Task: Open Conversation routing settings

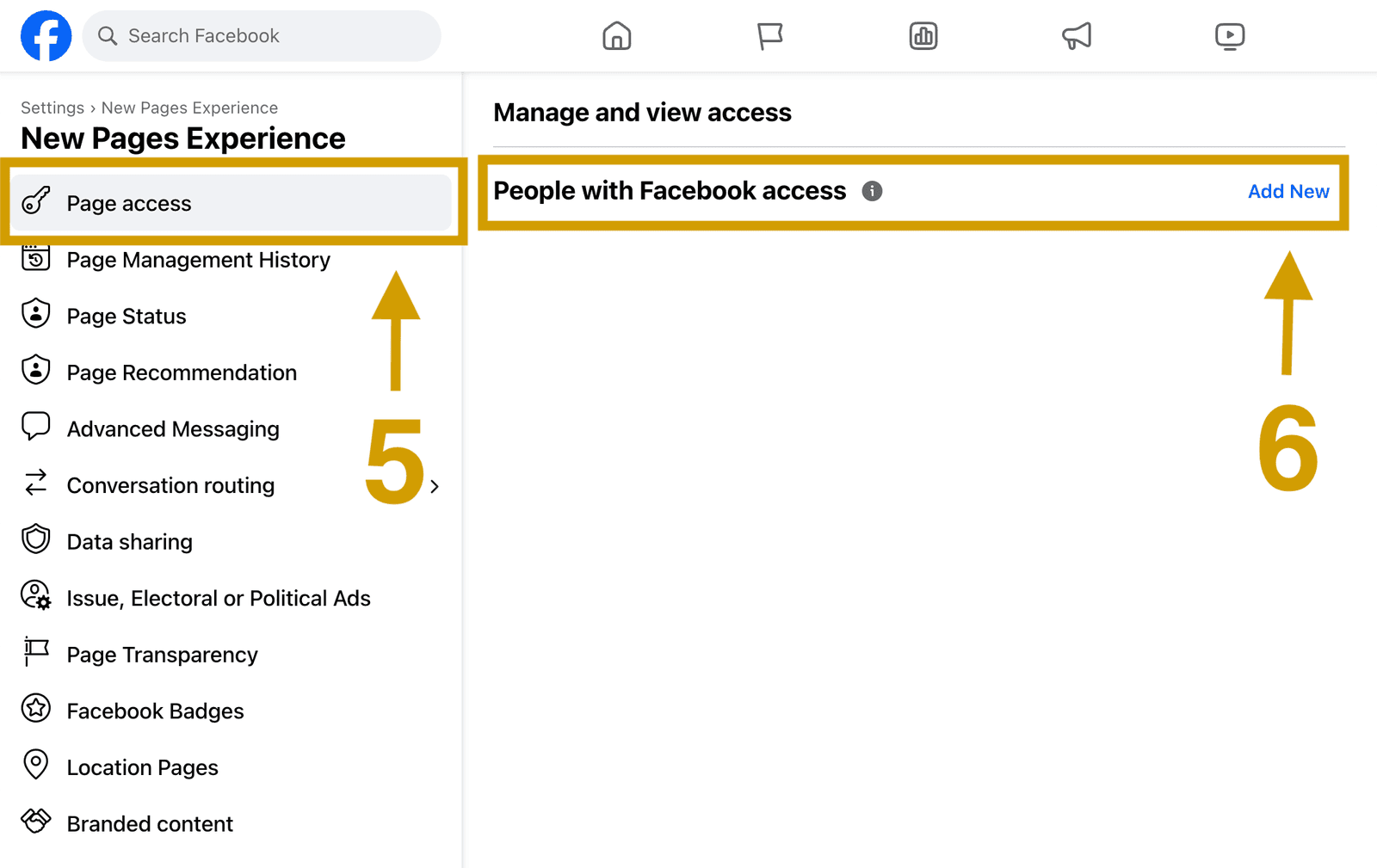Action: (170, 485)
